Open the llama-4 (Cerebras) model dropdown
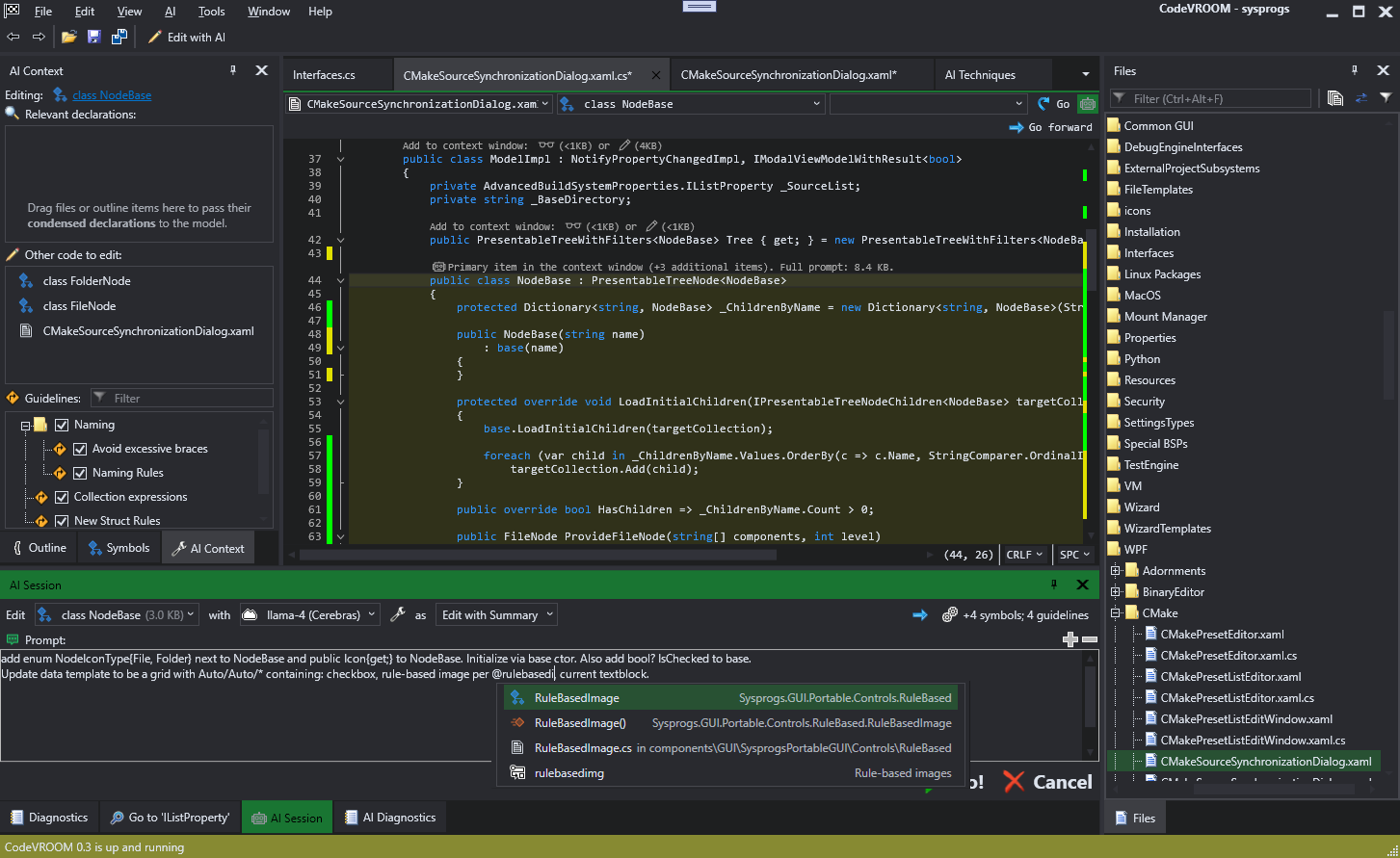The height and width of the screenshot is (858, 1400). click(309, 614)
